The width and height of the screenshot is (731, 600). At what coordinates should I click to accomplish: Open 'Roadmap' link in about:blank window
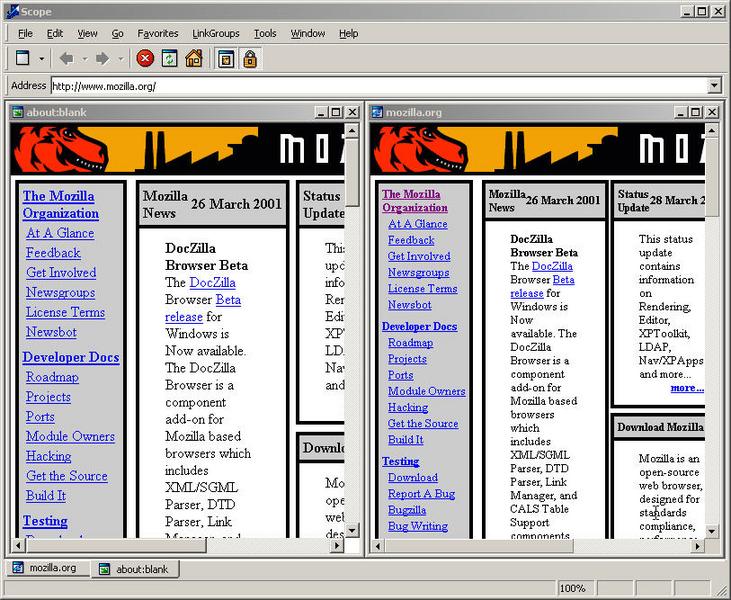tap(52, 377)
